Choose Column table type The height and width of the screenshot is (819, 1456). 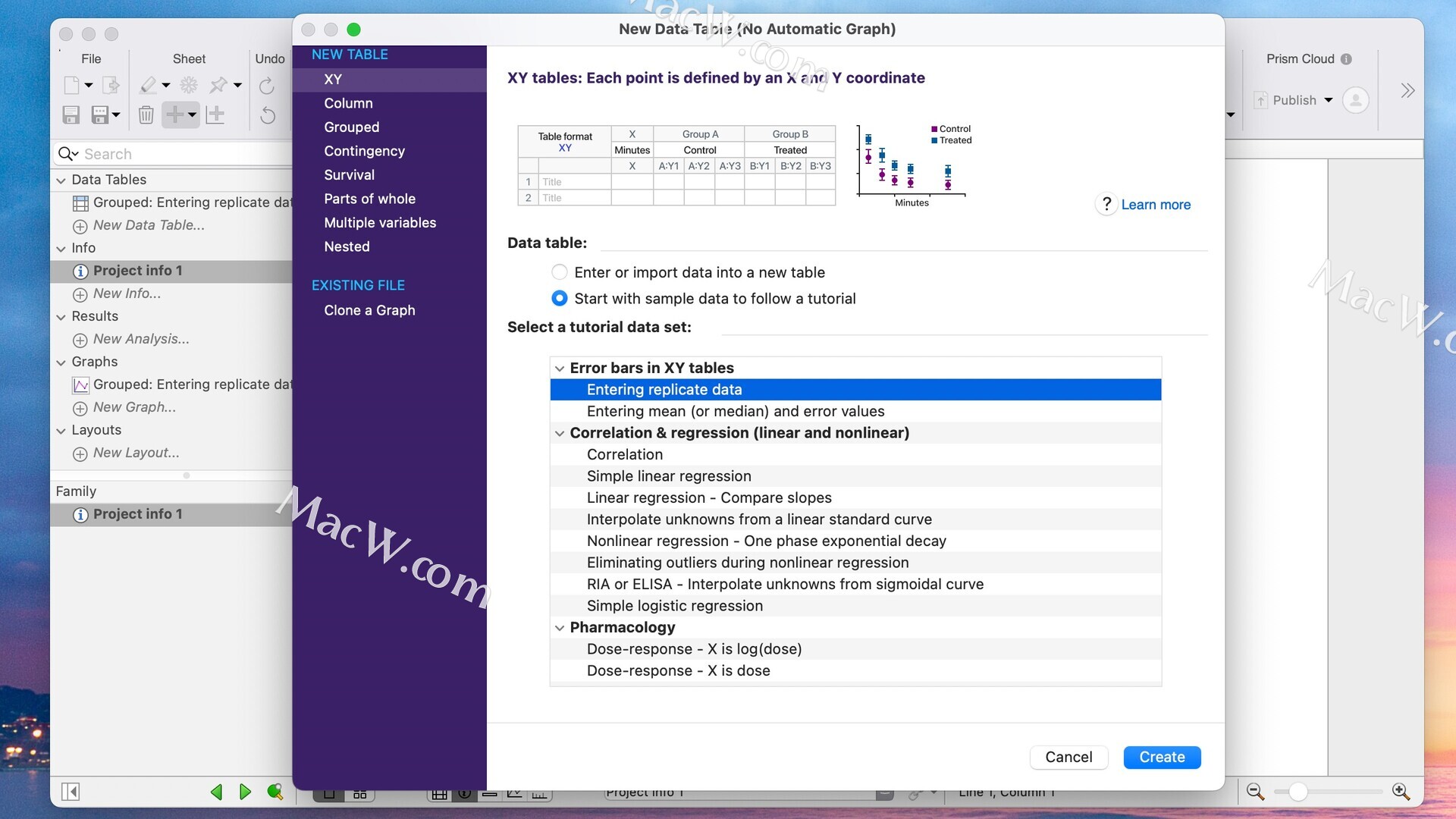pos(389,103)
